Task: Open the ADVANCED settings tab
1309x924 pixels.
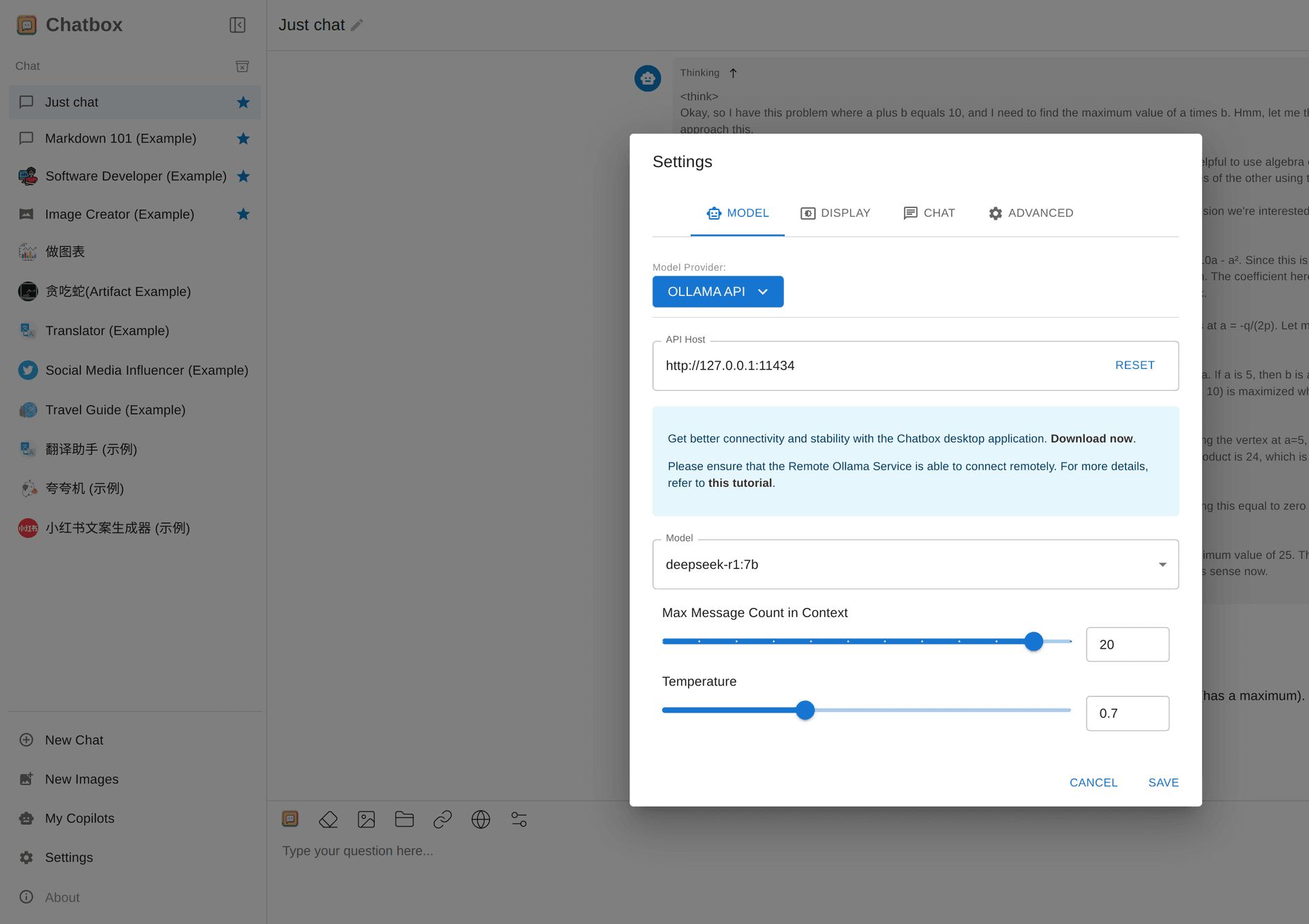Action: click(x=1031, y=213)
